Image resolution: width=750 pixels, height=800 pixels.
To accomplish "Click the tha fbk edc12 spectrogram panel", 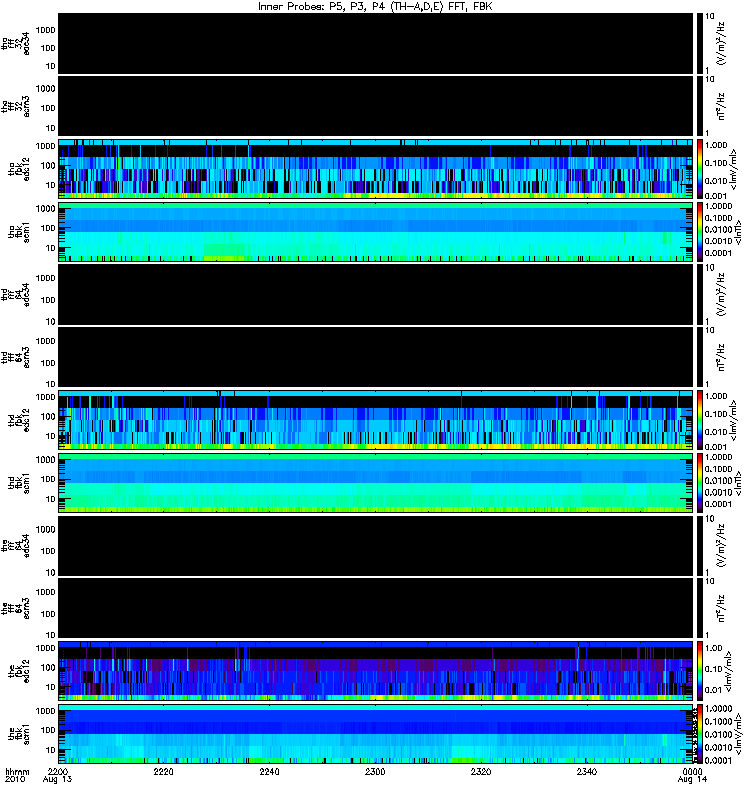I will (376, 169).
